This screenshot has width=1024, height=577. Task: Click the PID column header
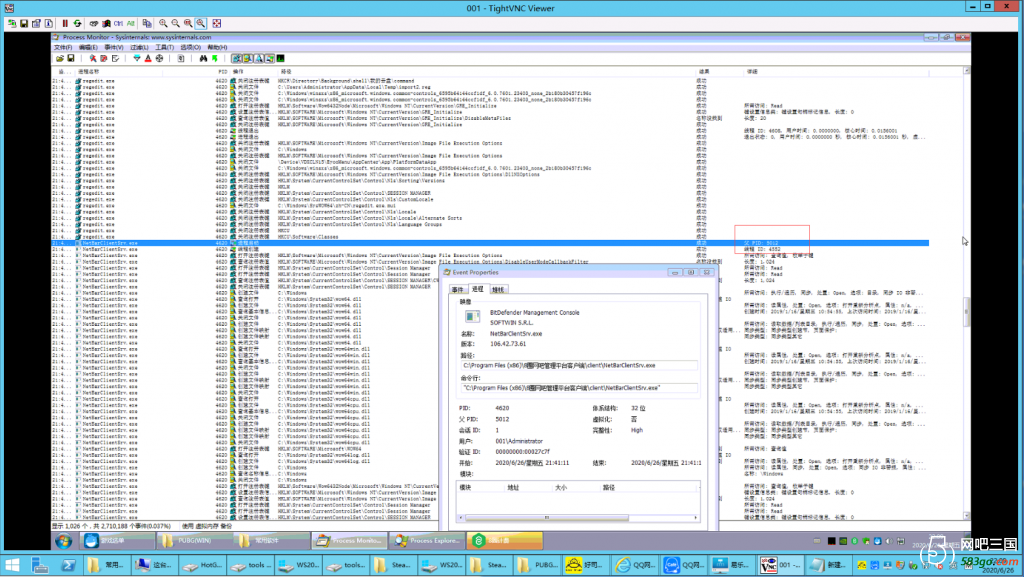point(222,72)
